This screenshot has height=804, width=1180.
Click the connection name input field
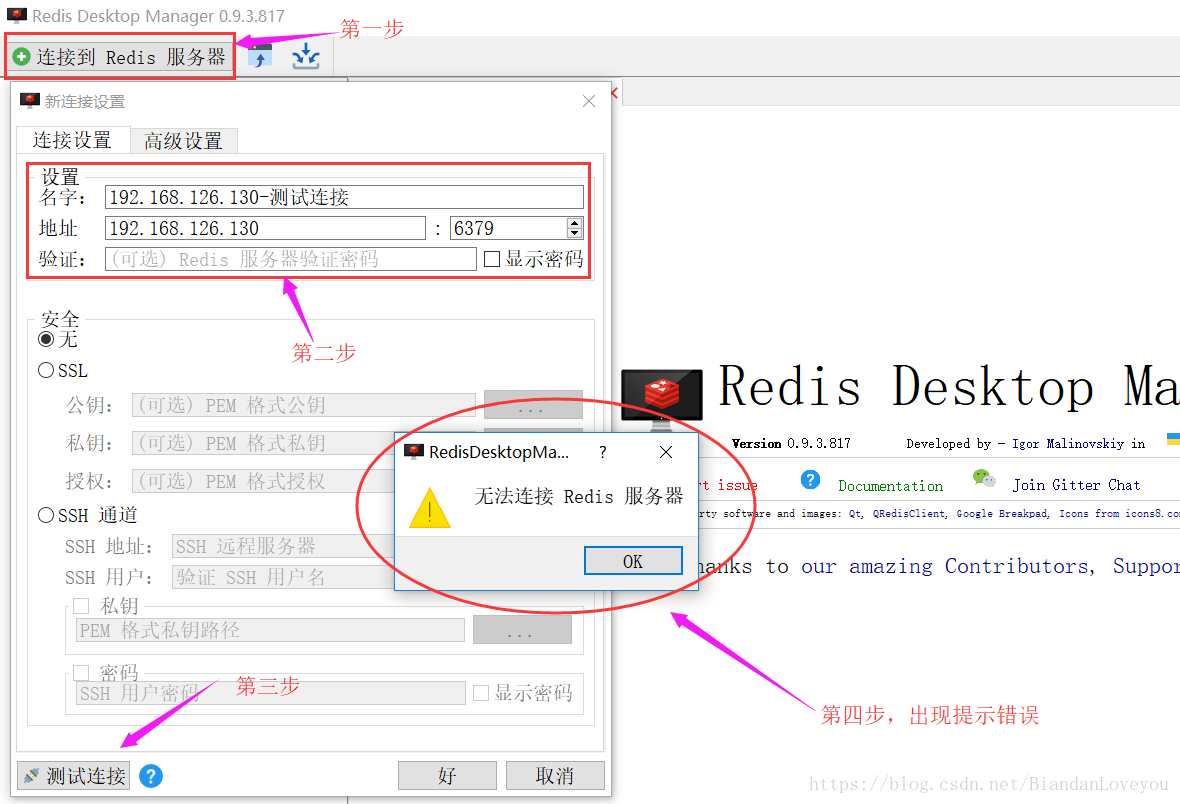[x=344, y=197]
